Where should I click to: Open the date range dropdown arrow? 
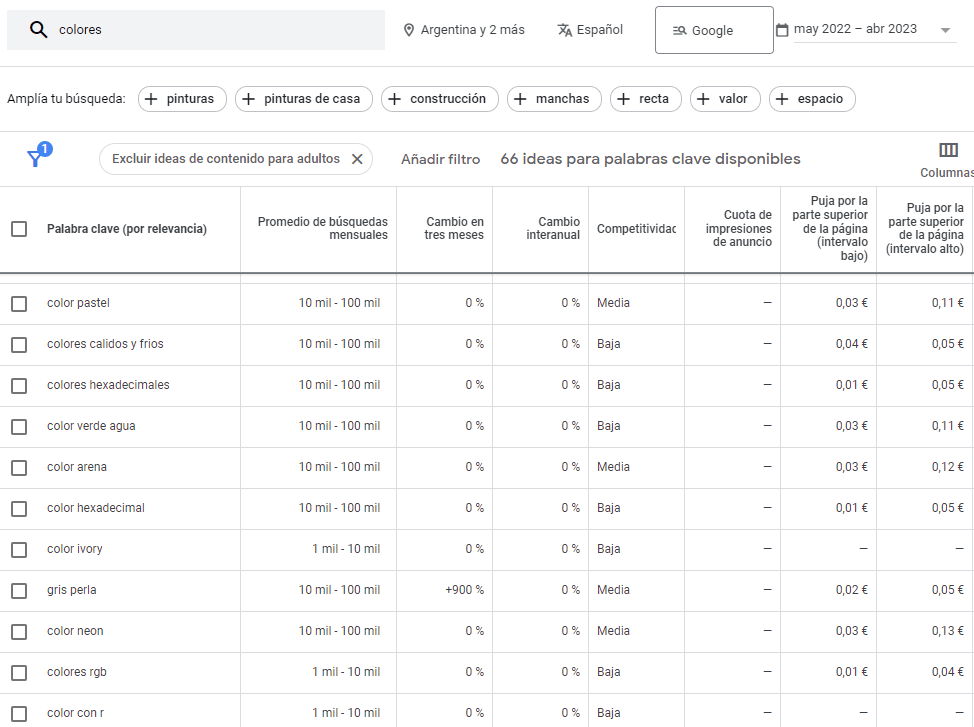click(x=945, y=30)
